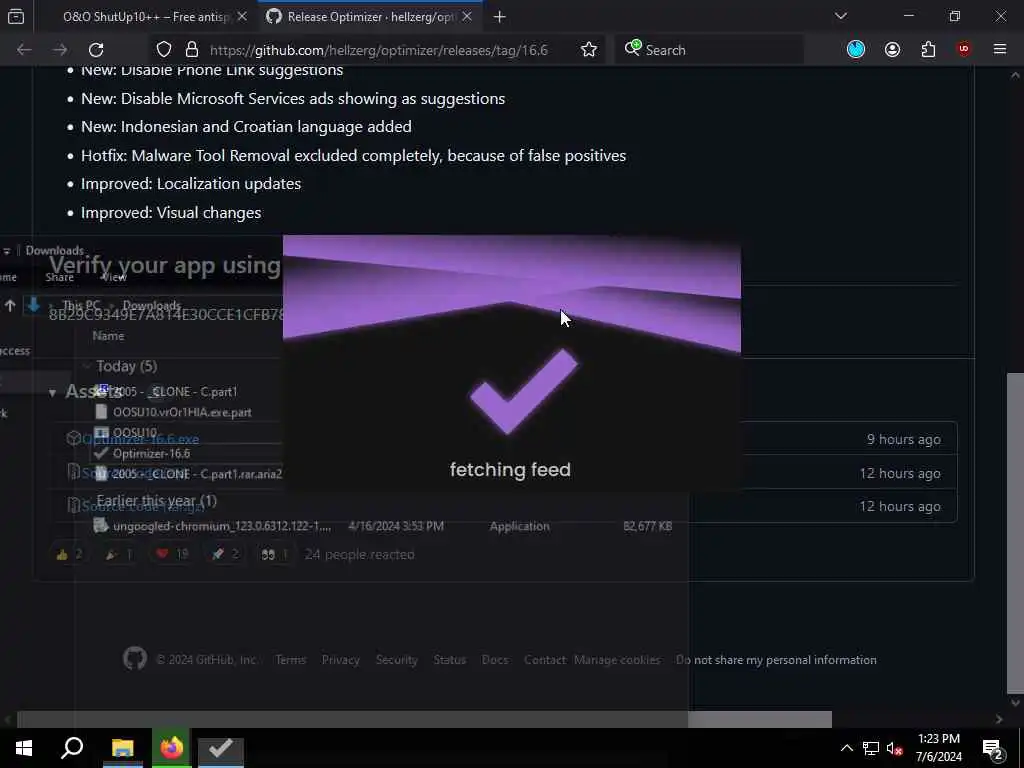Focus the GitHub URL address bar
This screenshot has height=768, width=1024.
pyautogui.click(x=379, y=50)
